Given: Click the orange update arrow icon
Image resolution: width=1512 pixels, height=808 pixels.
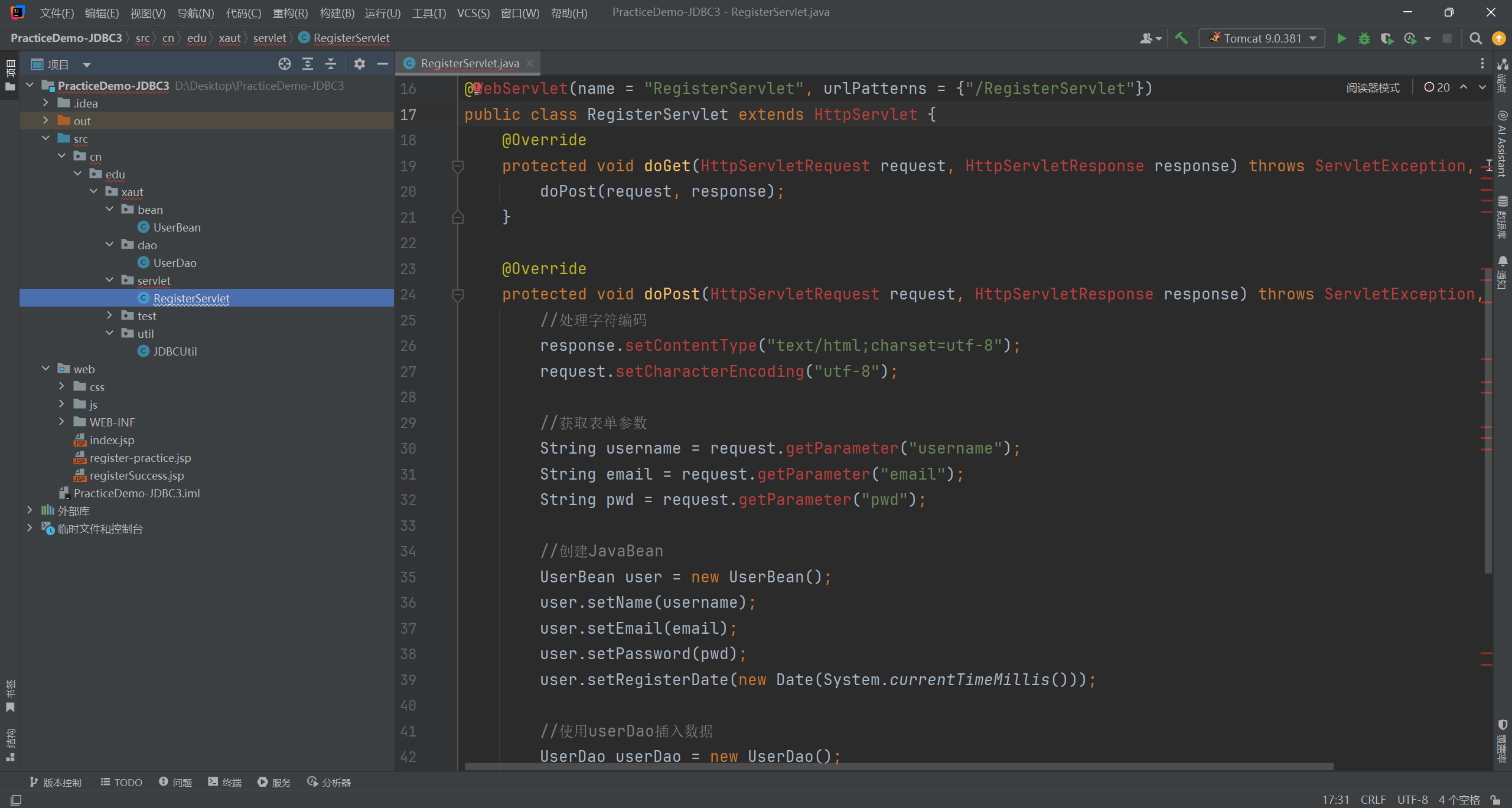Looking at the screenshot, I should click(x=1498, y=38).
